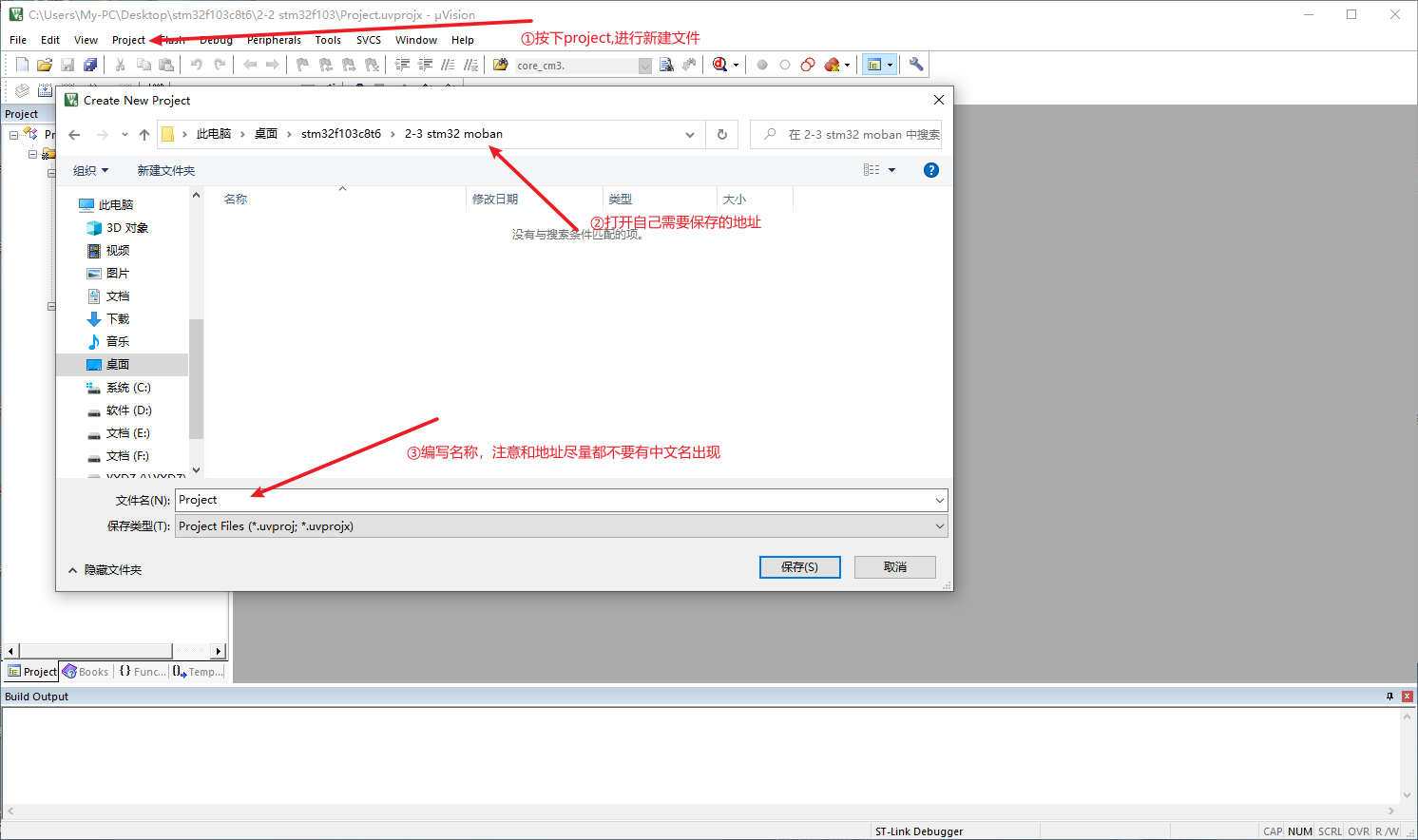Open the 保存类型 Project Files dropdown
The width and height of the screenshot is (1418, 840).
[x=939, y=526]
